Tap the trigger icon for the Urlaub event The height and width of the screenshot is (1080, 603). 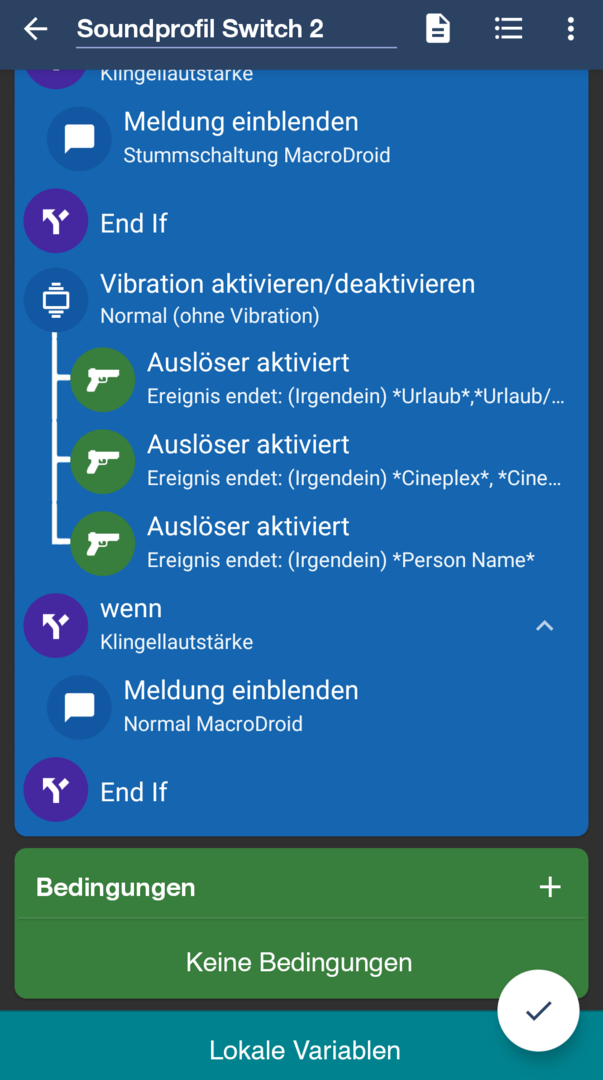click(103, 379)
